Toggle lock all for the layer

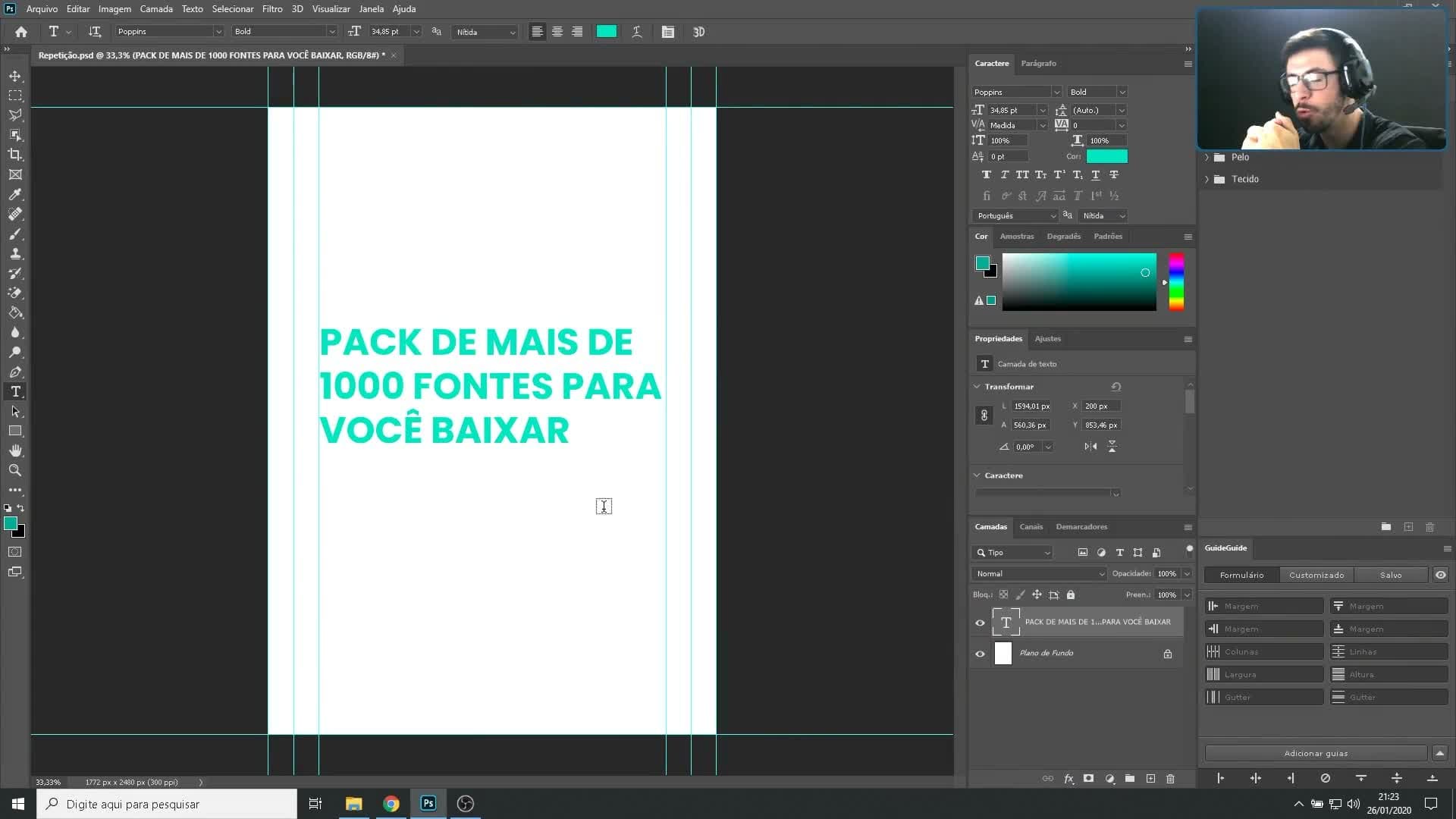coord(1071,595)
